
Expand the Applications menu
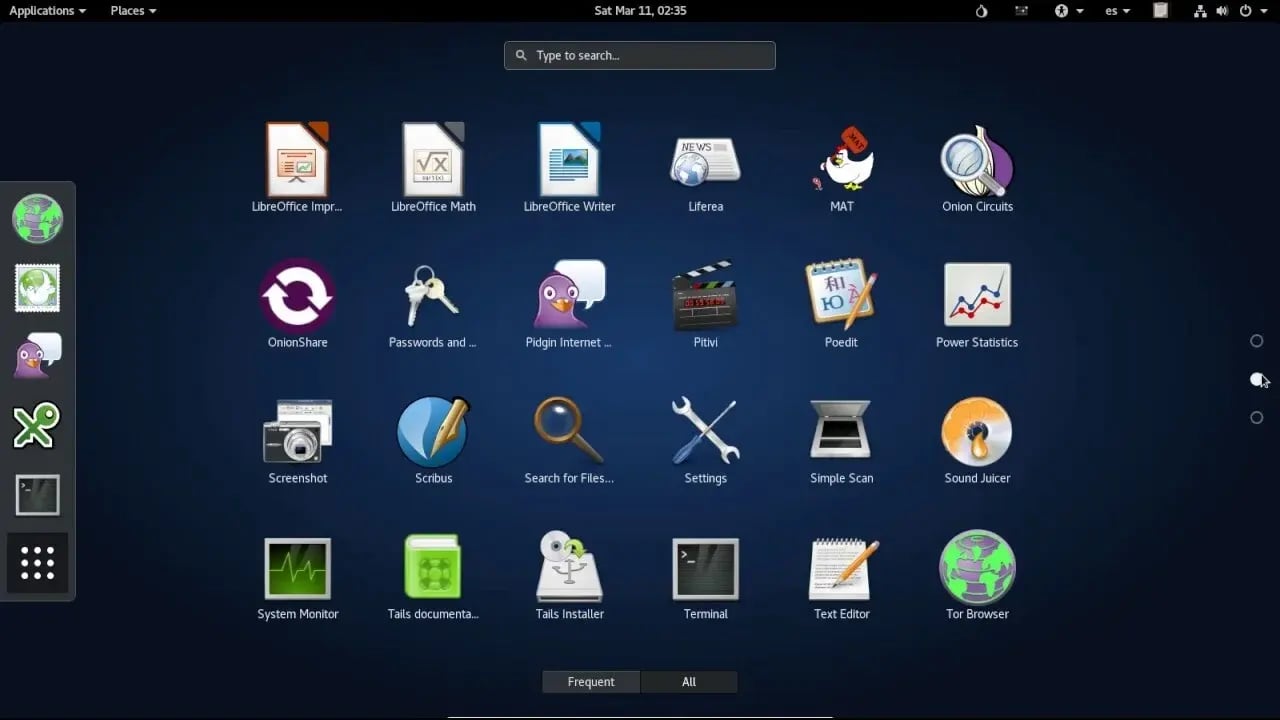coord(47,11)
